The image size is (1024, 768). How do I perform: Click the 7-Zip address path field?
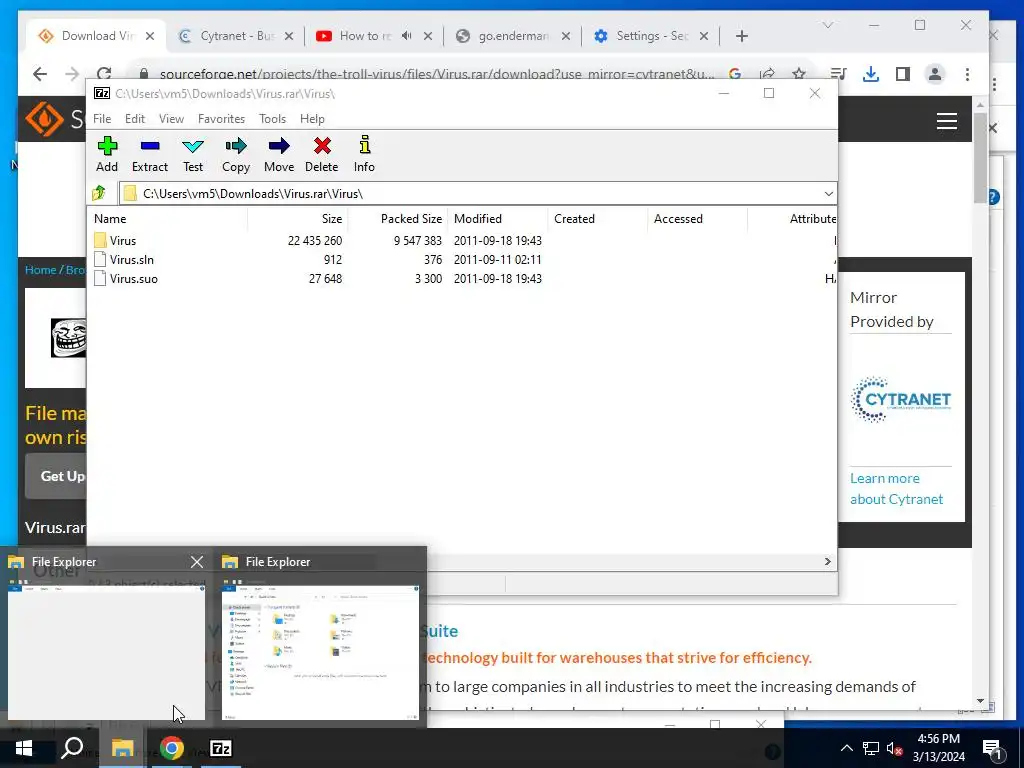click(477, 193)
